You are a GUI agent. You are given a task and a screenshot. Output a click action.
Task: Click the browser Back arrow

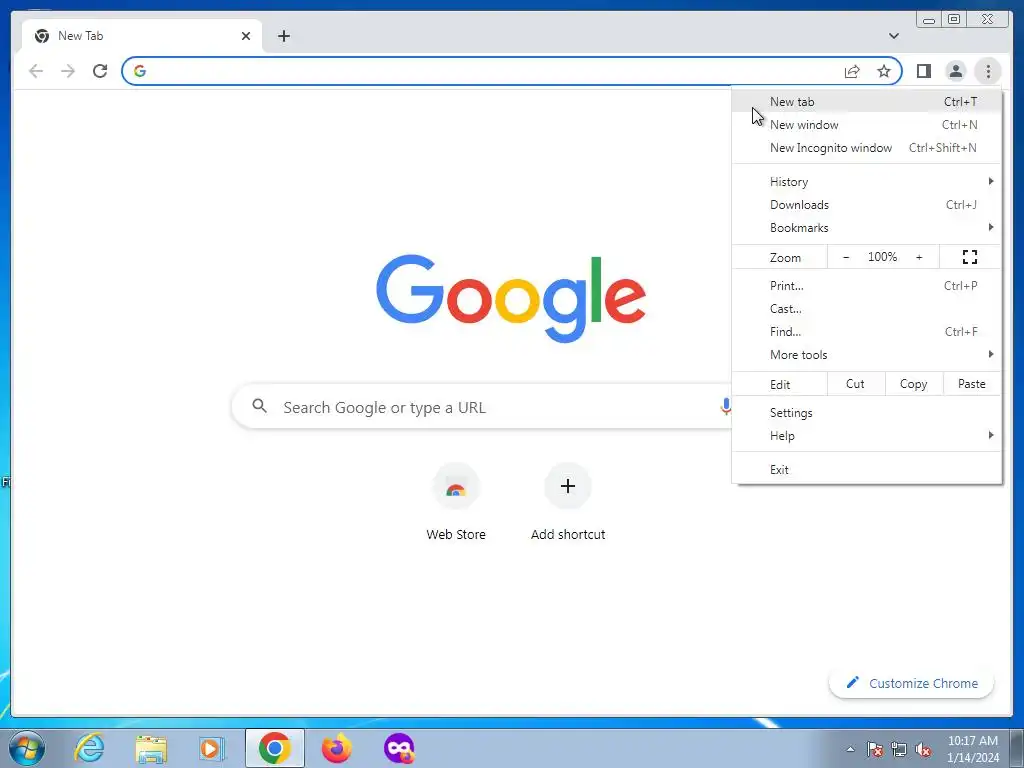tap(36, 71)
